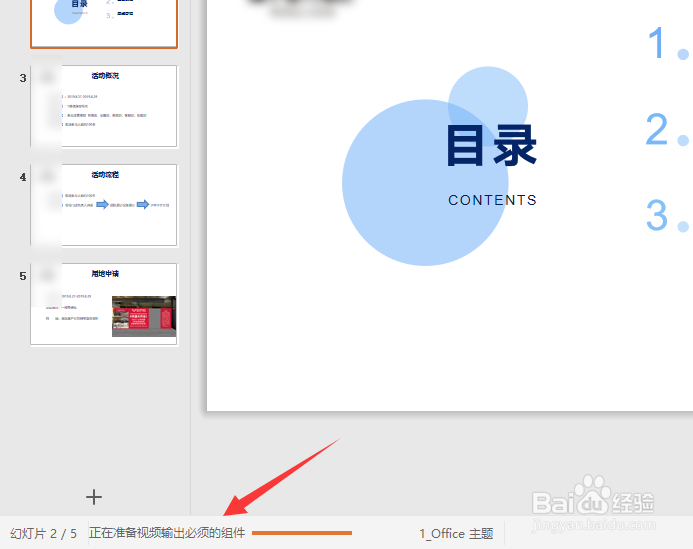
Task: Click slide number 5 label in panel
Action: [x=23, y=276]
